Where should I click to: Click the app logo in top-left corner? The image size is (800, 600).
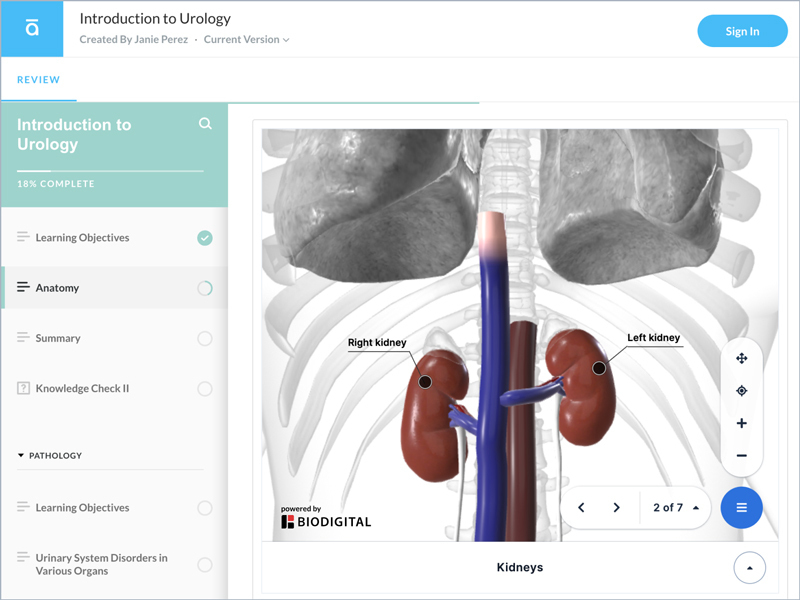32,29
